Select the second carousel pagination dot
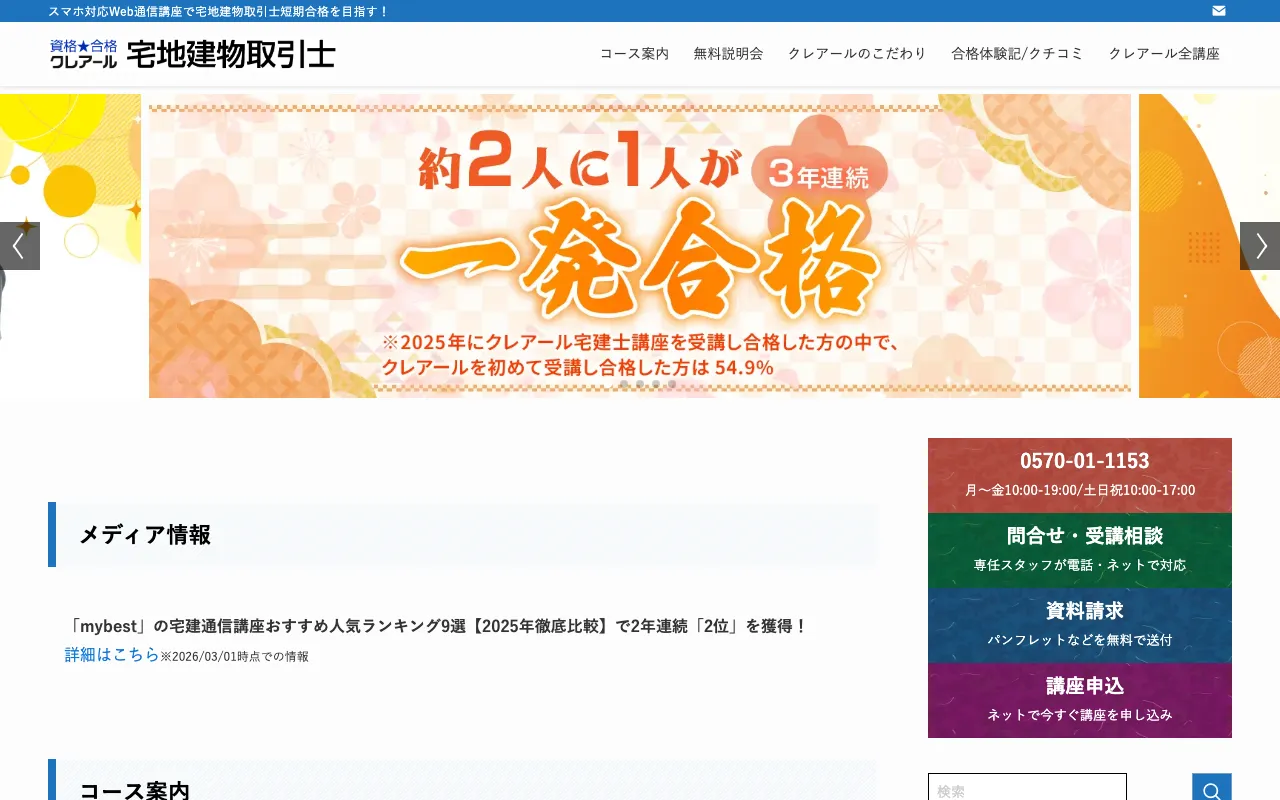The image size is (1280, 800). click(x=640, y=384)
